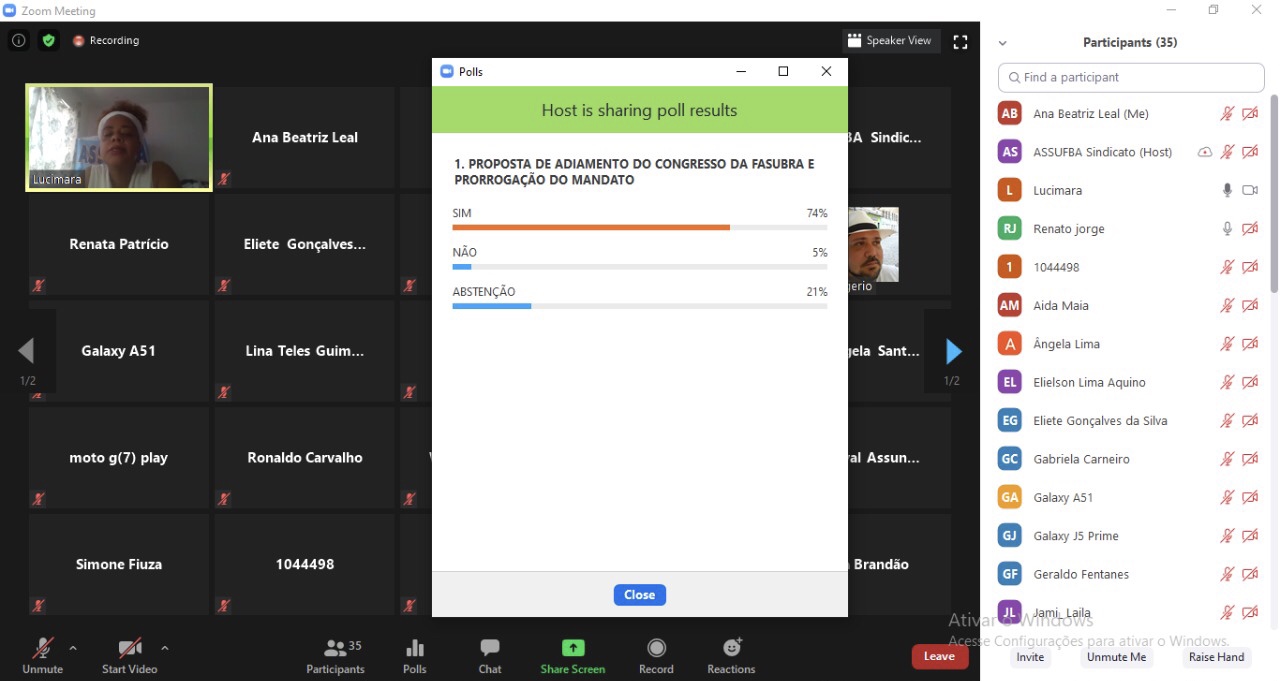This screenshot has height=681, width=1280.
Task: Collapse the Participants panel chevron
Action: click(x=1002, y=43)
